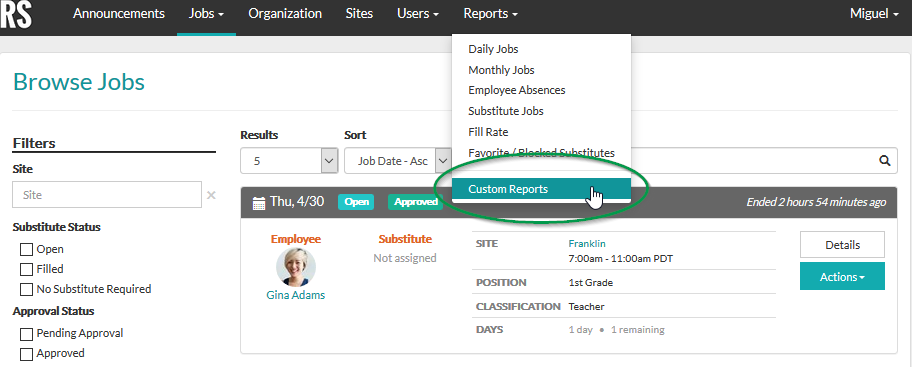Click '7:00am - 11:00am PDT' time text
This screenshot has width=912, height=367.
point(621,259)
